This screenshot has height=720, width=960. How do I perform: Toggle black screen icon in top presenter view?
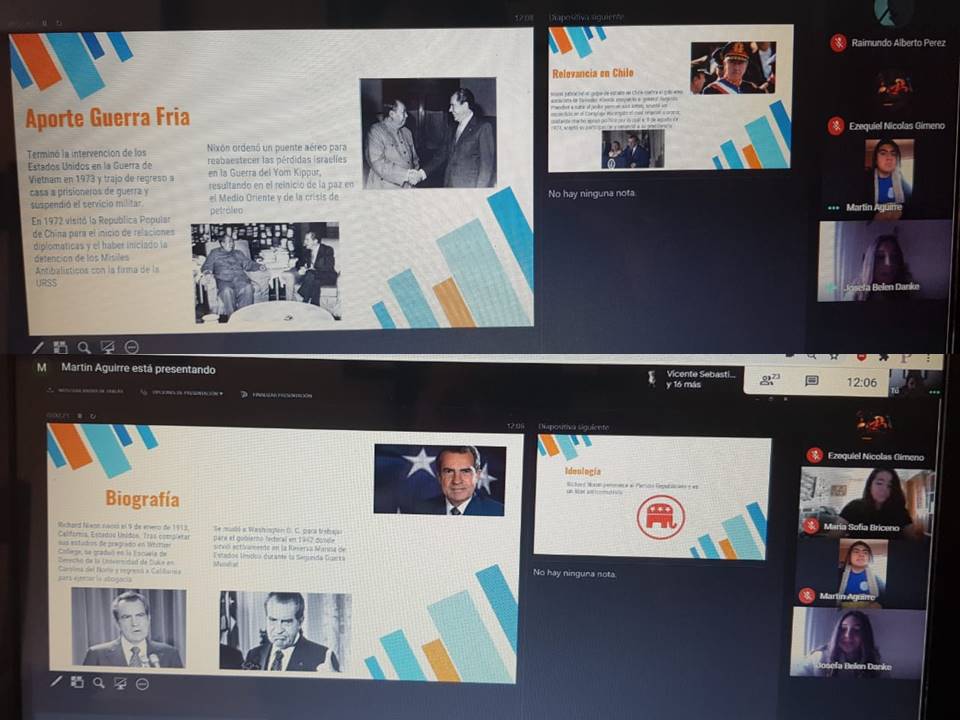tap(108, 347)
